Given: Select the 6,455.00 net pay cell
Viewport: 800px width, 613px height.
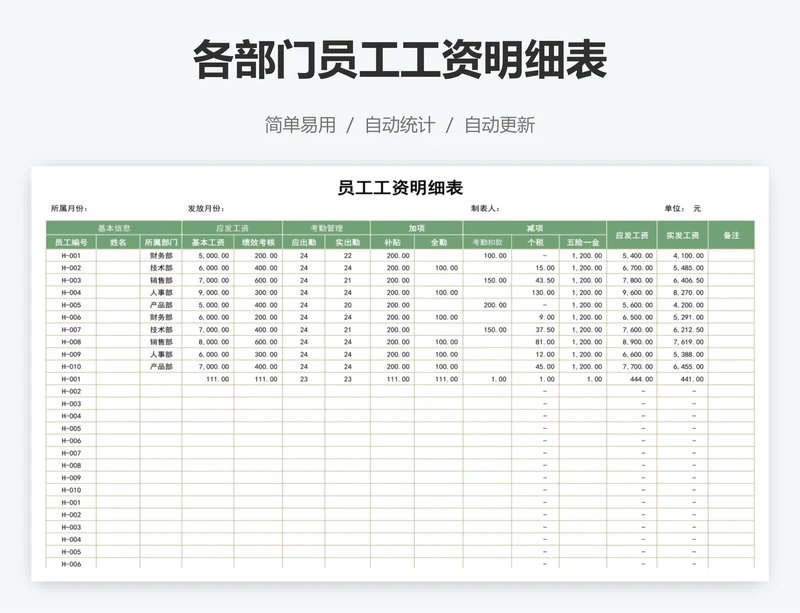Looking at the screenshot, I should [x=683, y=366].
